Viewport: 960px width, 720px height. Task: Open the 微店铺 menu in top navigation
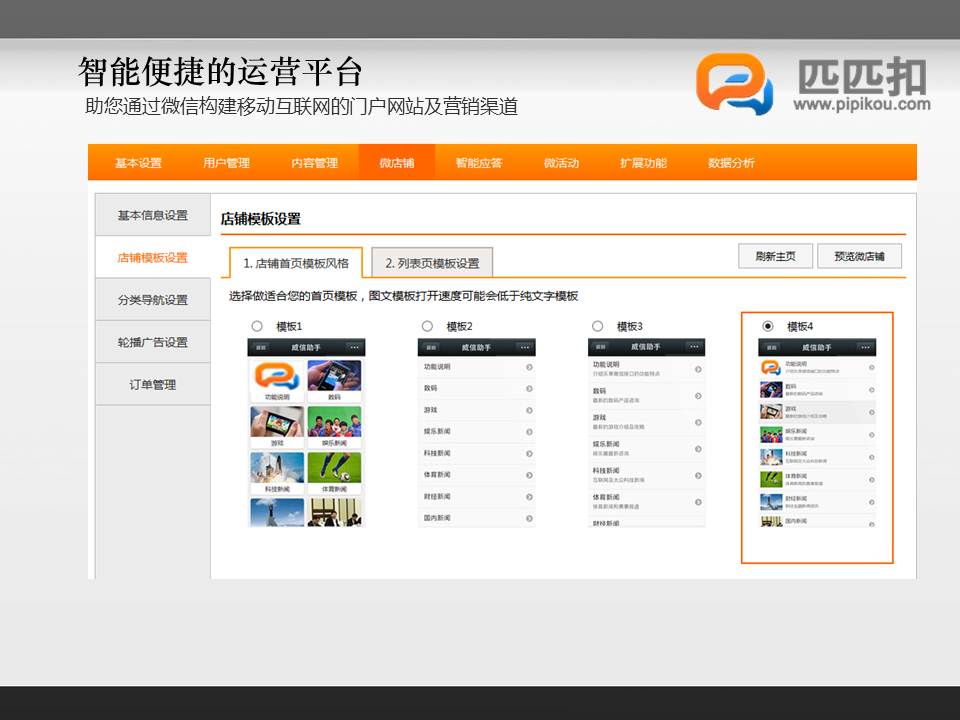click(x=396, y=163)
